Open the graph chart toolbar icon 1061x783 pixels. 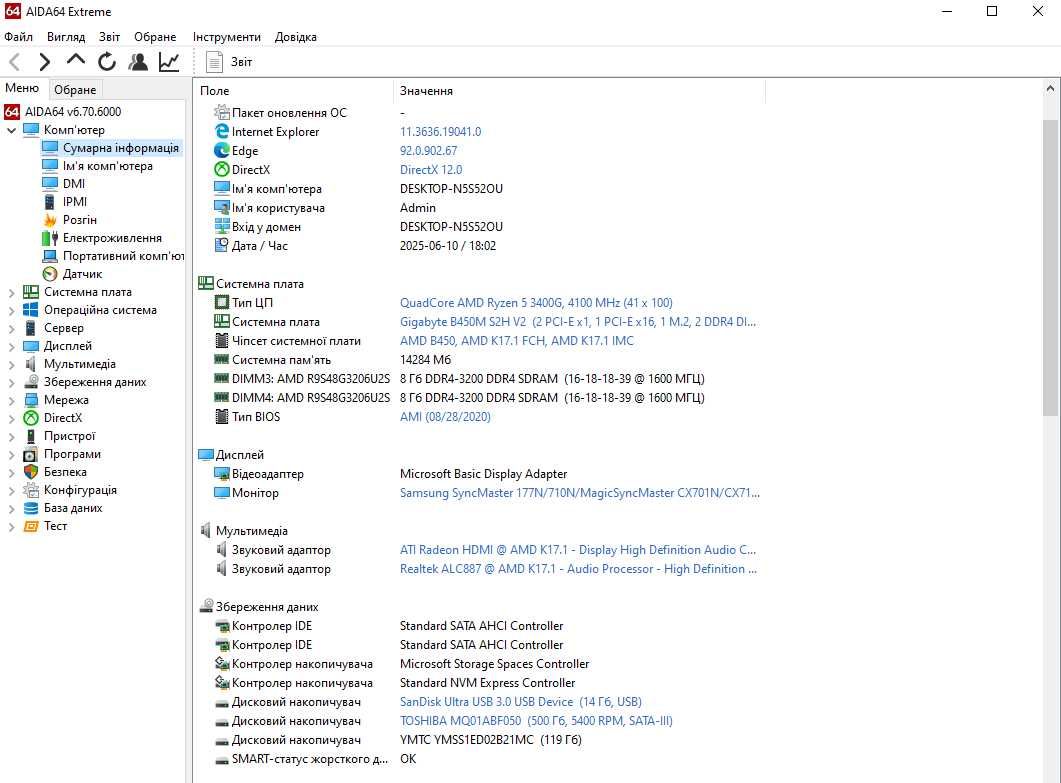point(168,62)
